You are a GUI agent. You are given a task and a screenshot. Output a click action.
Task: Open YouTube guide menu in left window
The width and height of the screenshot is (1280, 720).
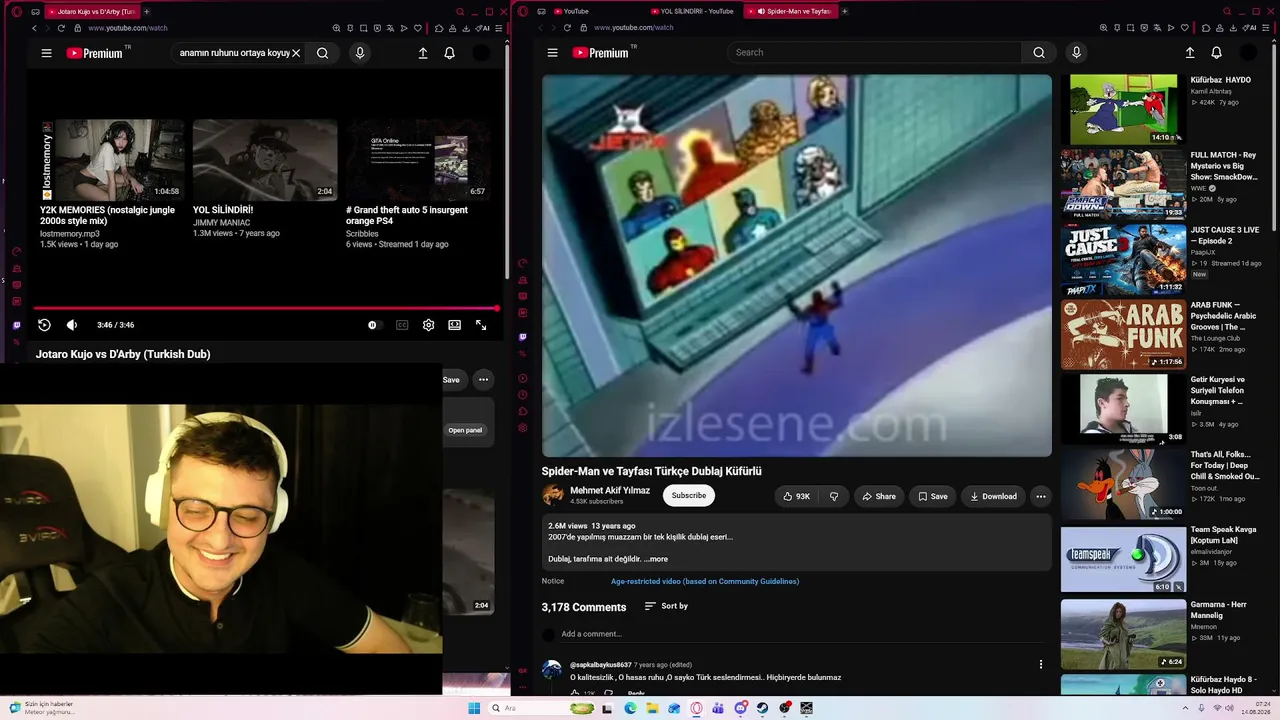tap(46, 53)
